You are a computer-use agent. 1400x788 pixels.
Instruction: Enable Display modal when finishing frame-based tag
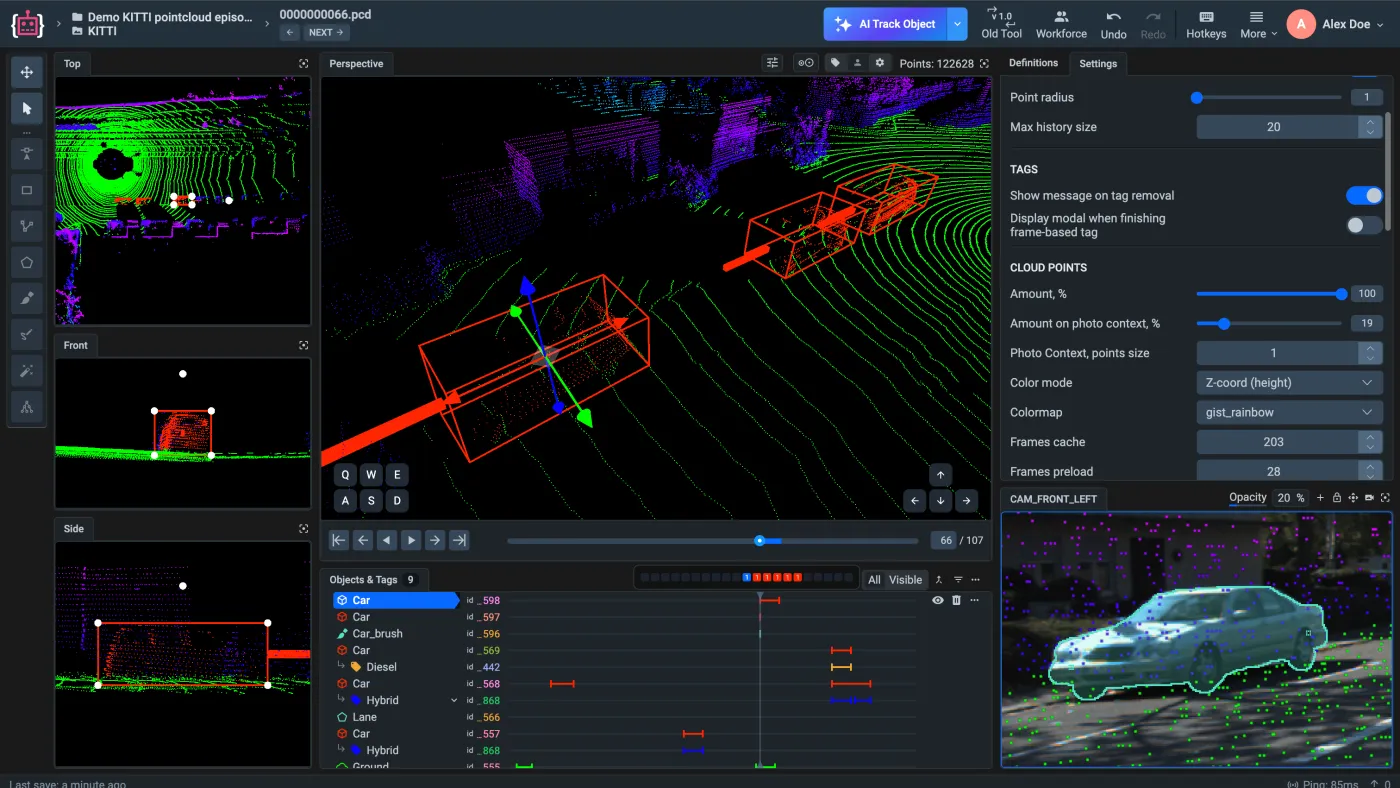(1364, 225)
